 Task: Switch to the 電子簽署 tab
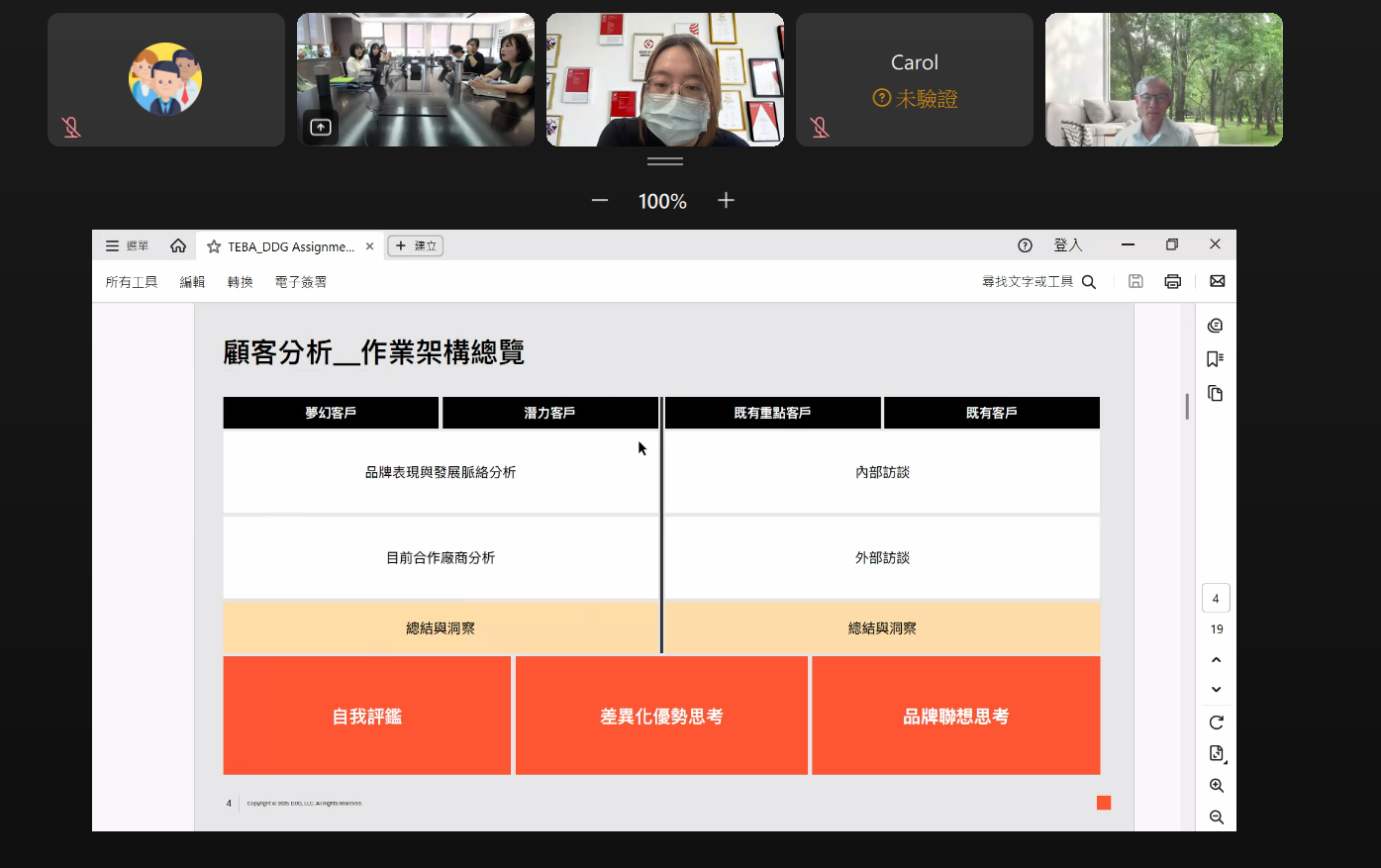(x=300, y=282)
